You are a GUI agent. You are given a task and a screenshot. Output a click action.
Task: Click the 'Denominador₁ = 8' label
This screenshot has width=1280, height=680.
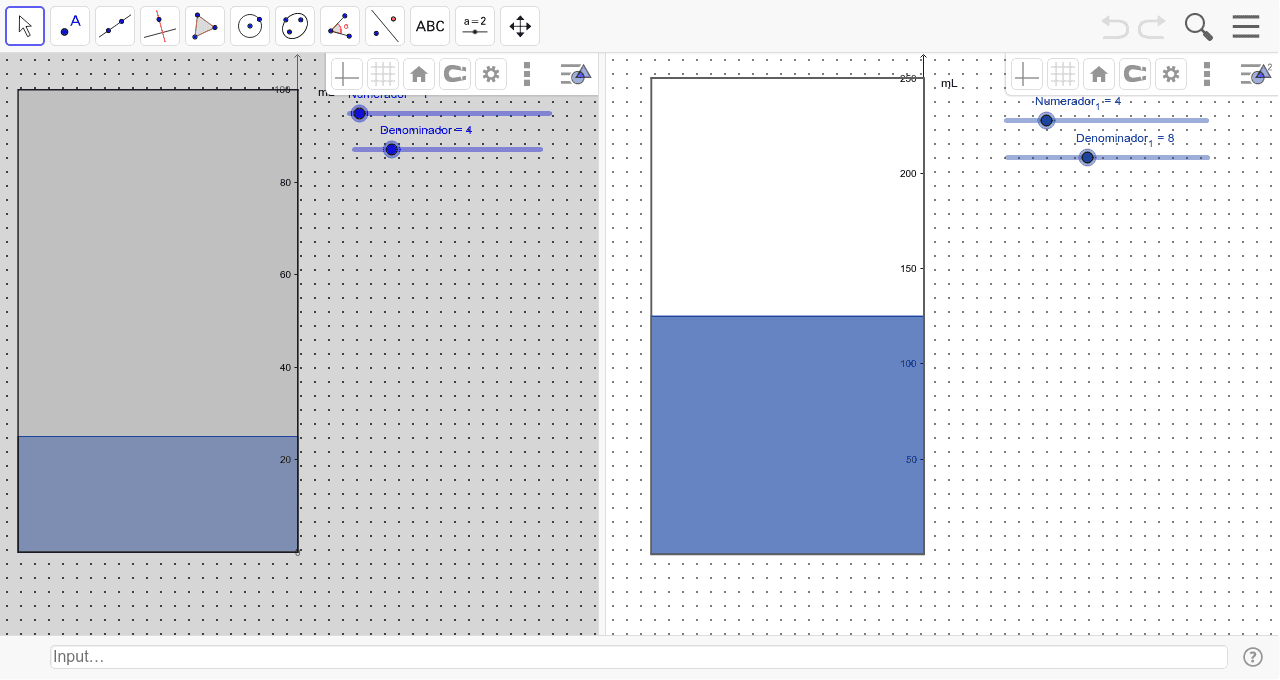click(1125, 139)
